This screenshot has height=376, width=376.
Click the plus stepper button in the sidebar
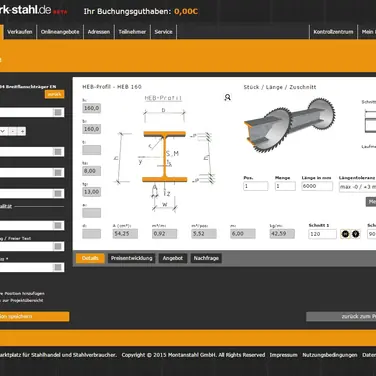coord(22,131)
